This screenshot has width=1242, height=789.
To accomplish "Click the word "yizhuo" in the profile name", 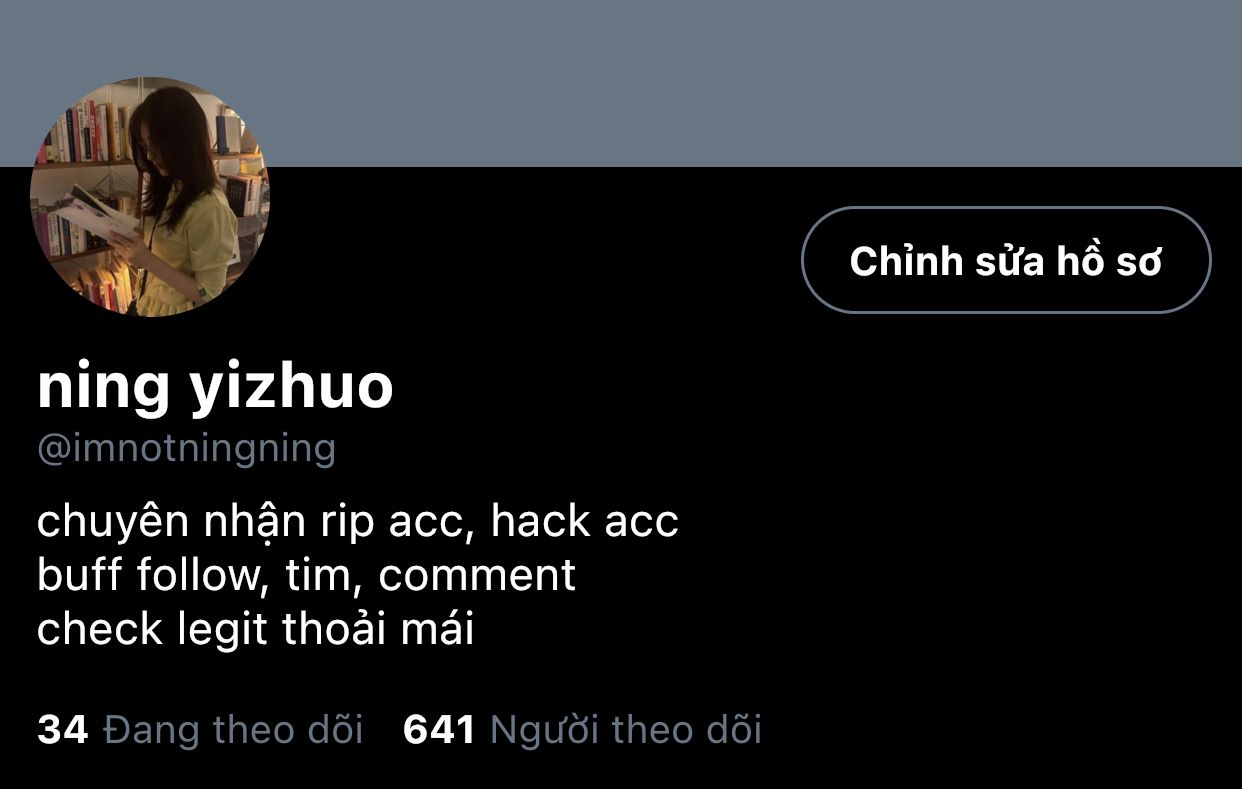I will tap(291, 390).
